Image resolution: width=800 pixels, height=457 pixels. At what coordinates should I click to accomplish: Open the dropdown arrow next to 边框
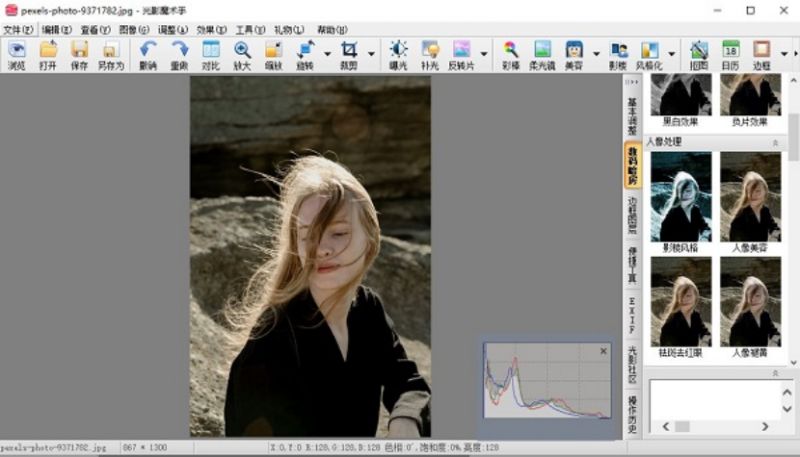783,54
